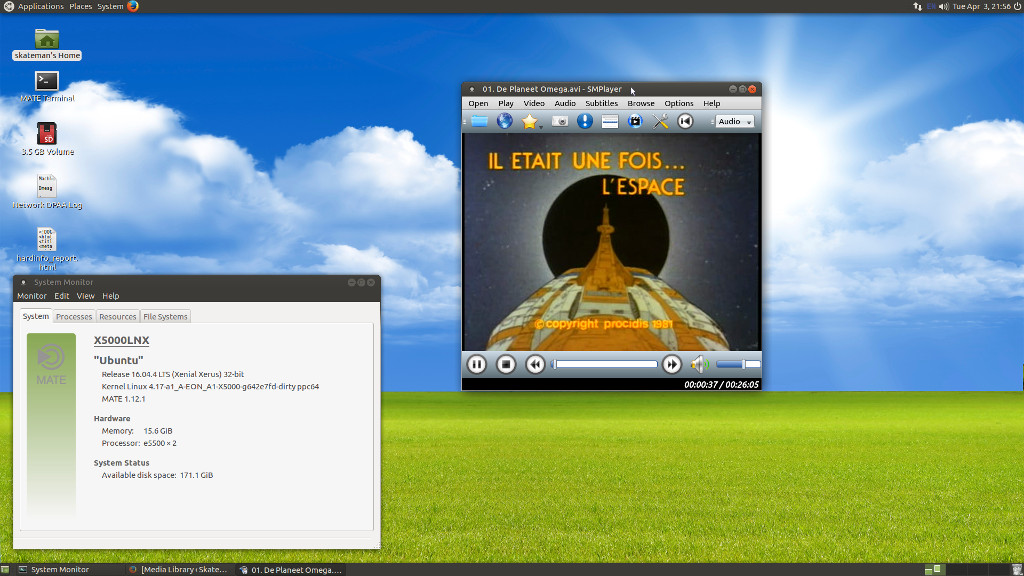Open the Subtitles menu in SMPlayer
This screenshot has width=1024, height=576.
(x=601, y=103)
